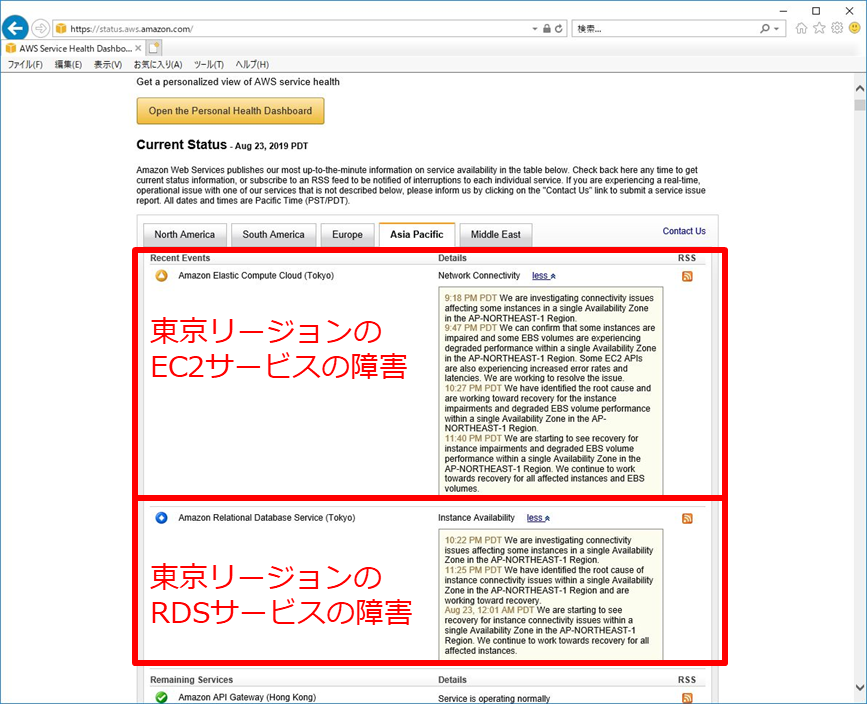Click the smiley feedback icon

pyautogui.click(x=855, y=28)
